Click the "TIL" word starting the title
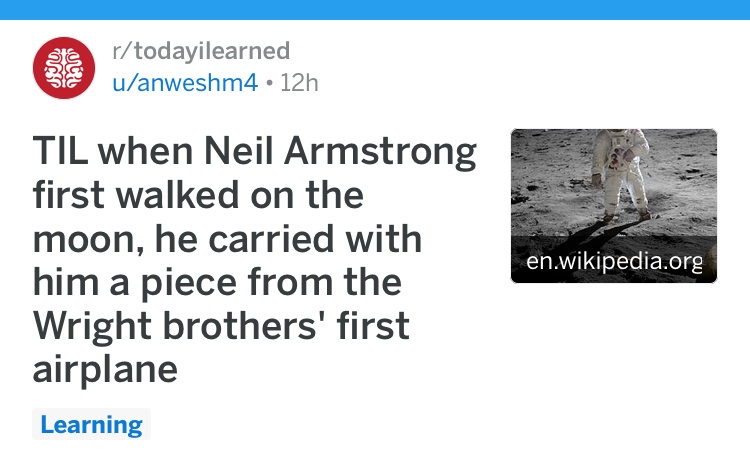 (x=60, y=151)
